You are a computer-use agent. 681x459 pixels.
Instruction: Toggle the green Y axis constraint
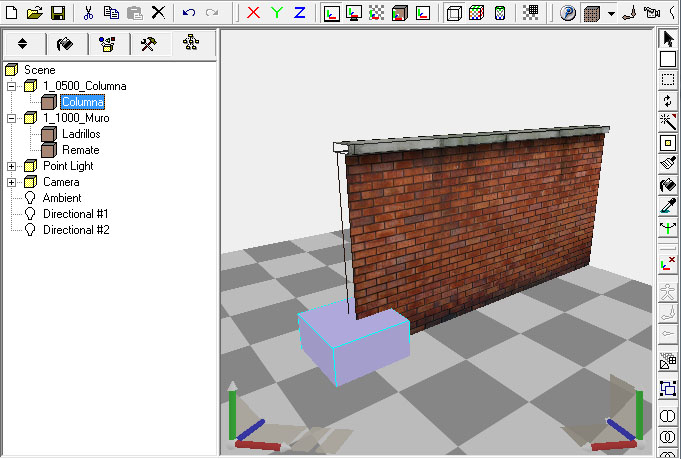[x=277, y=13]
